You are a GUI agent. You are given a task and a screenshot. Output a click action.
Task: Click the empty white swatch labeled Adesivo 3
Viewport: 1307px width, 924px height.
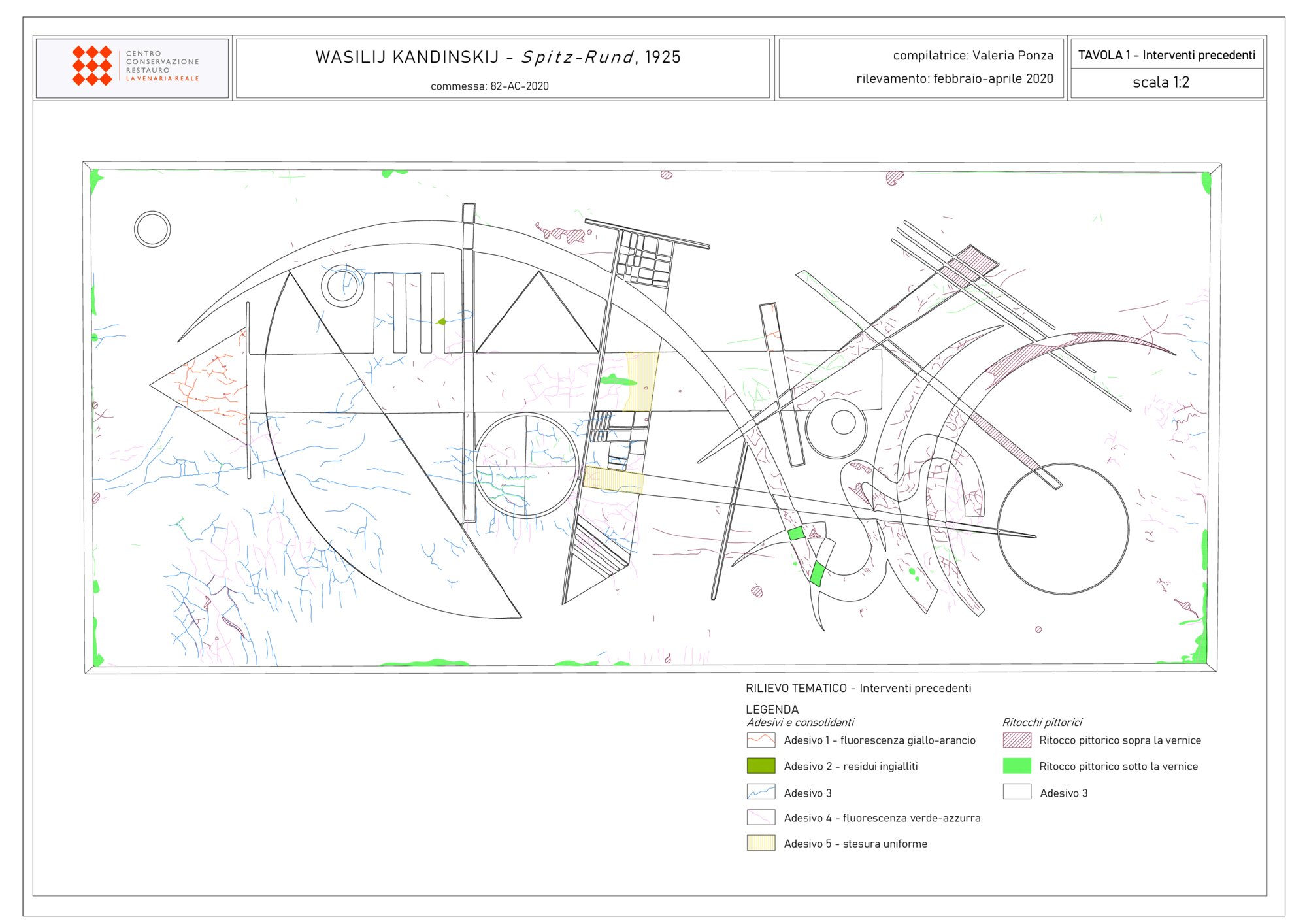tap(1017, 792)
